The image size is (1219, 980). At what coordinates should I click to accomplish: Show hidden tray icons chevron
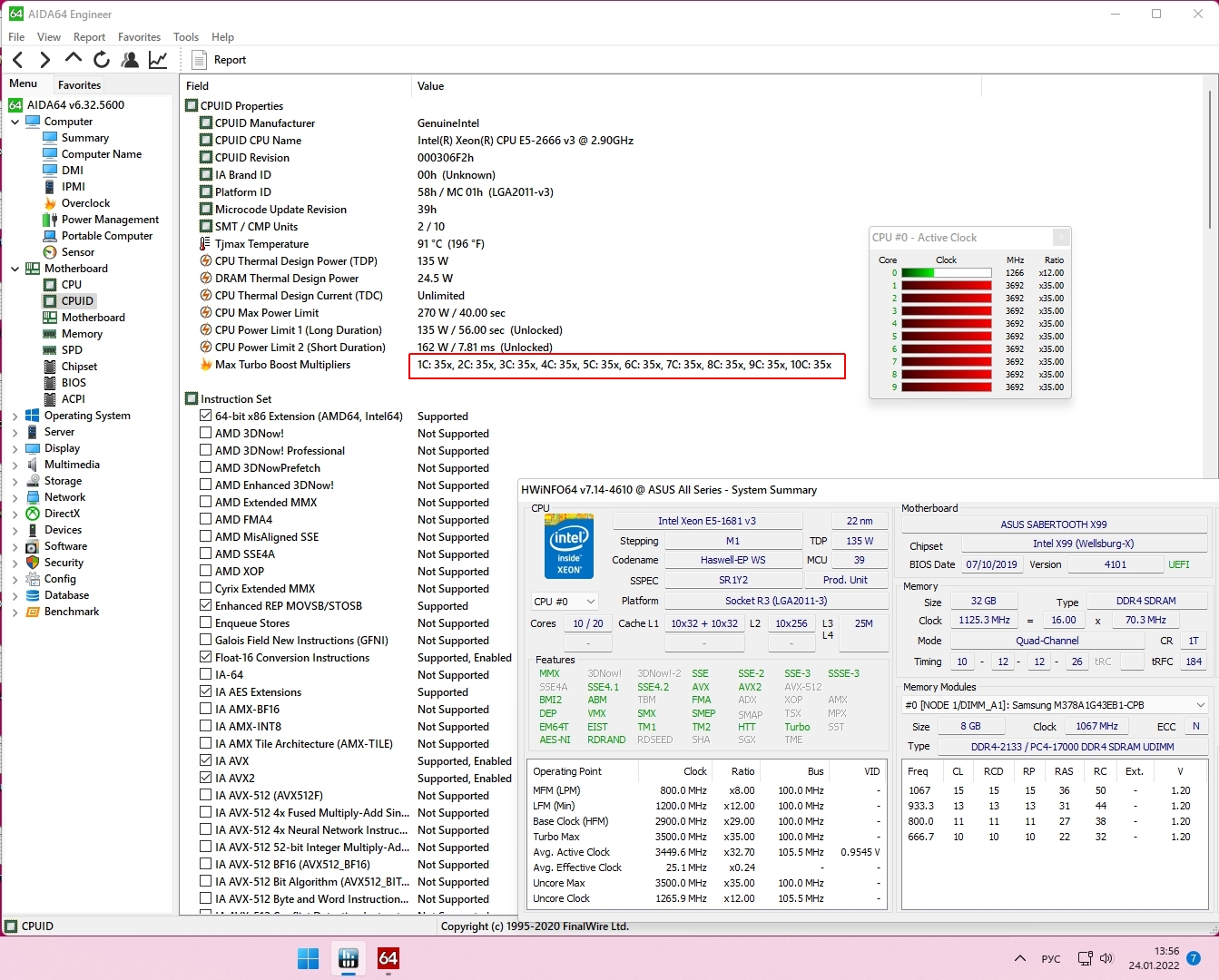tap(1020, 958)
